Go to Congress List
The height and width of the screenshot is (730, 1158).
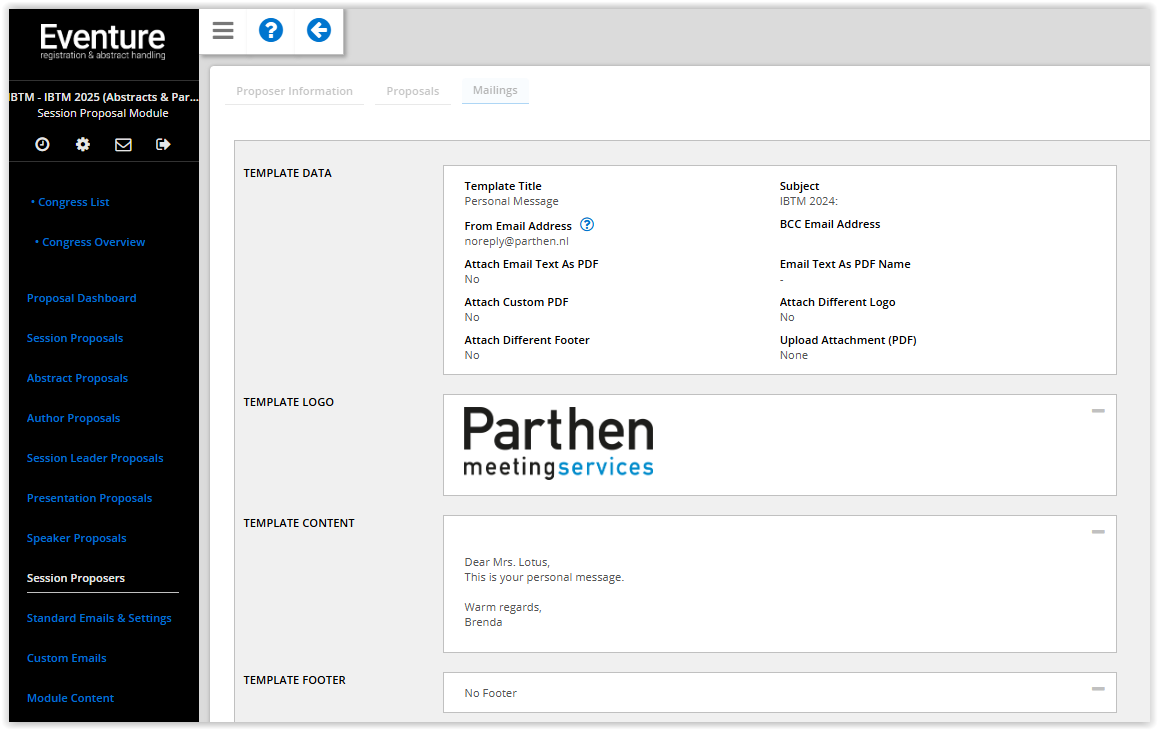point(74,202)
